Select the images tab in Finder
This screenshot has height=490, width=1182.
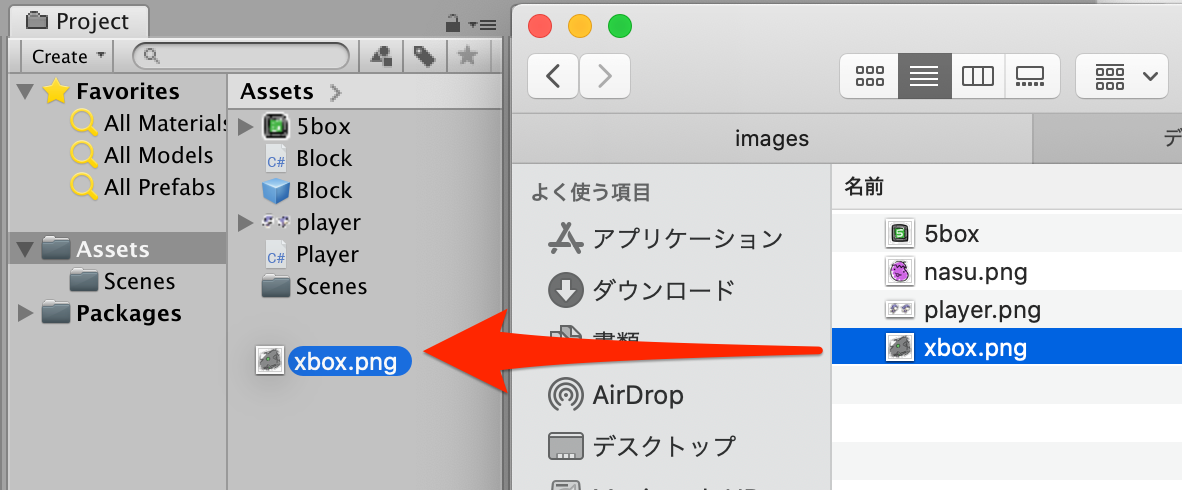[771, 139]
